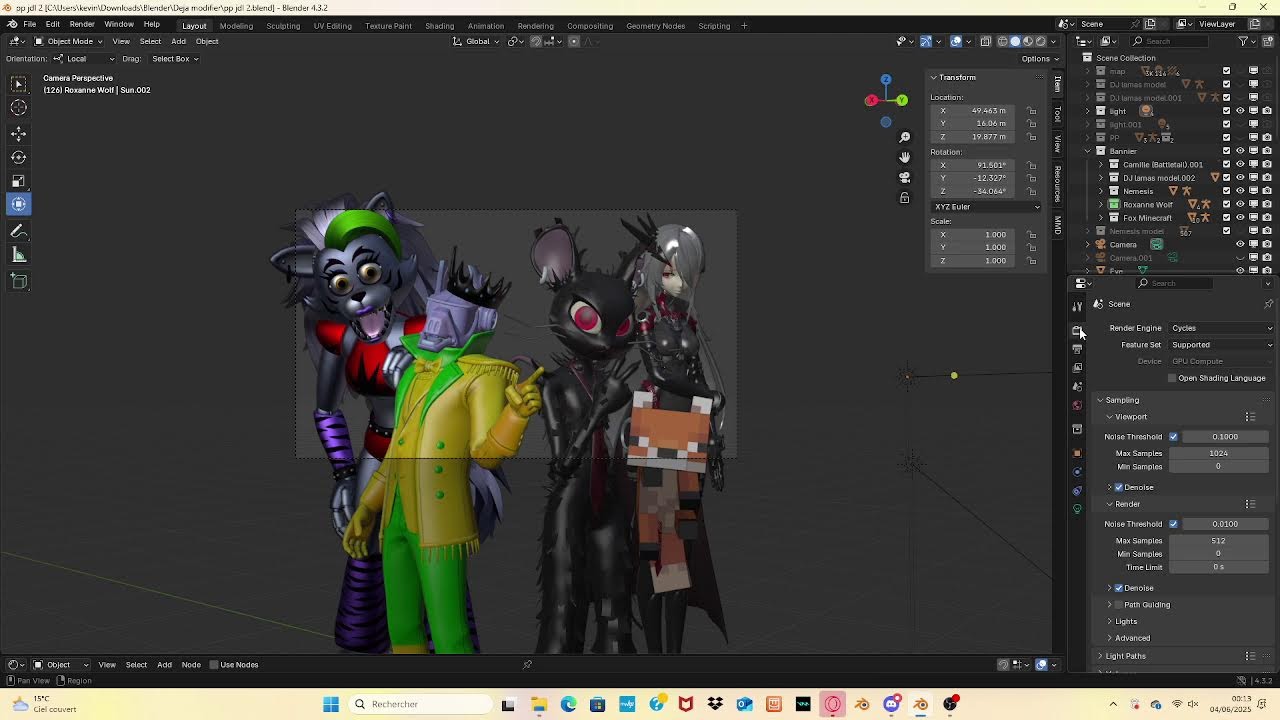
Task: Uncheck Render Denoise checkbox
Action: click(x=1119, y=588)
